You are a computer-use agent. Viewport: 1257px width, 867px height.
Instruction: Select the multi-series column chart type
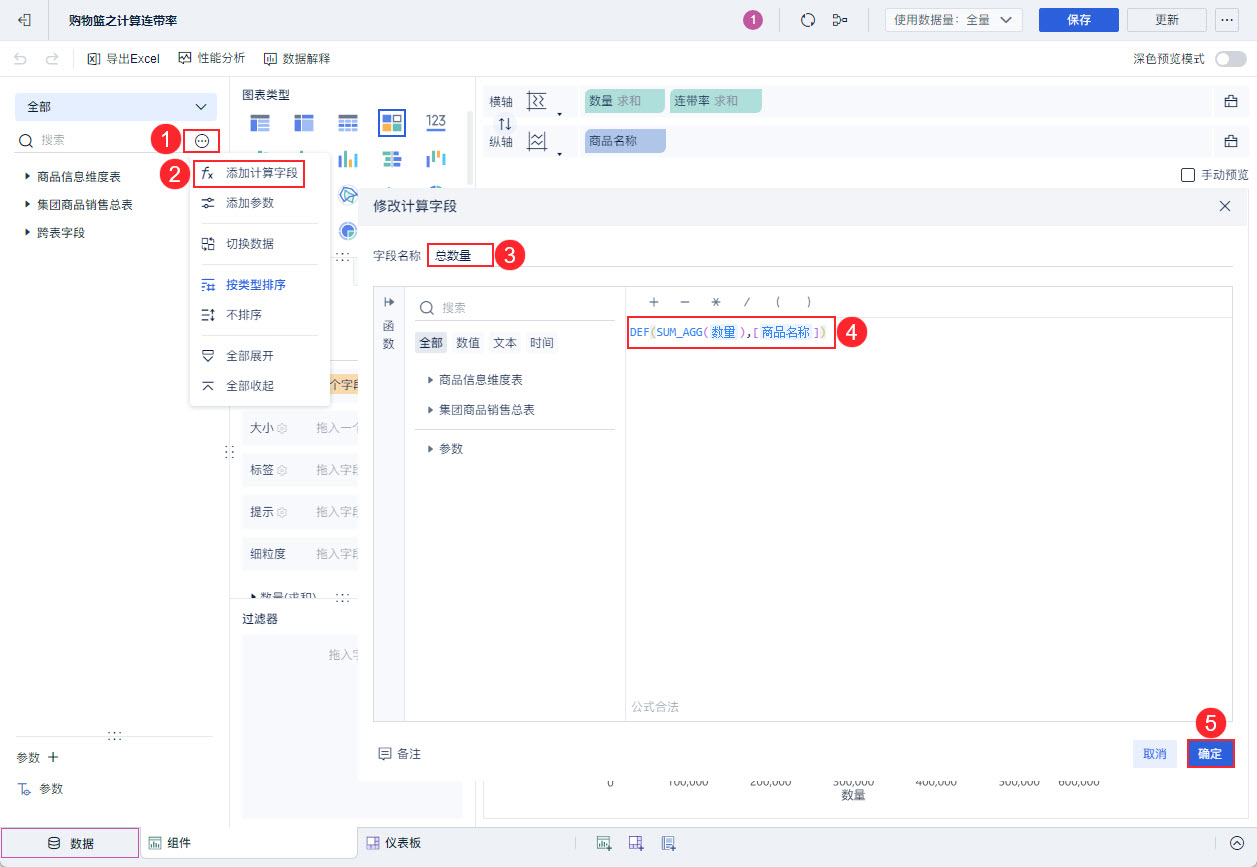pyautogui.click(x=348, y=159)
